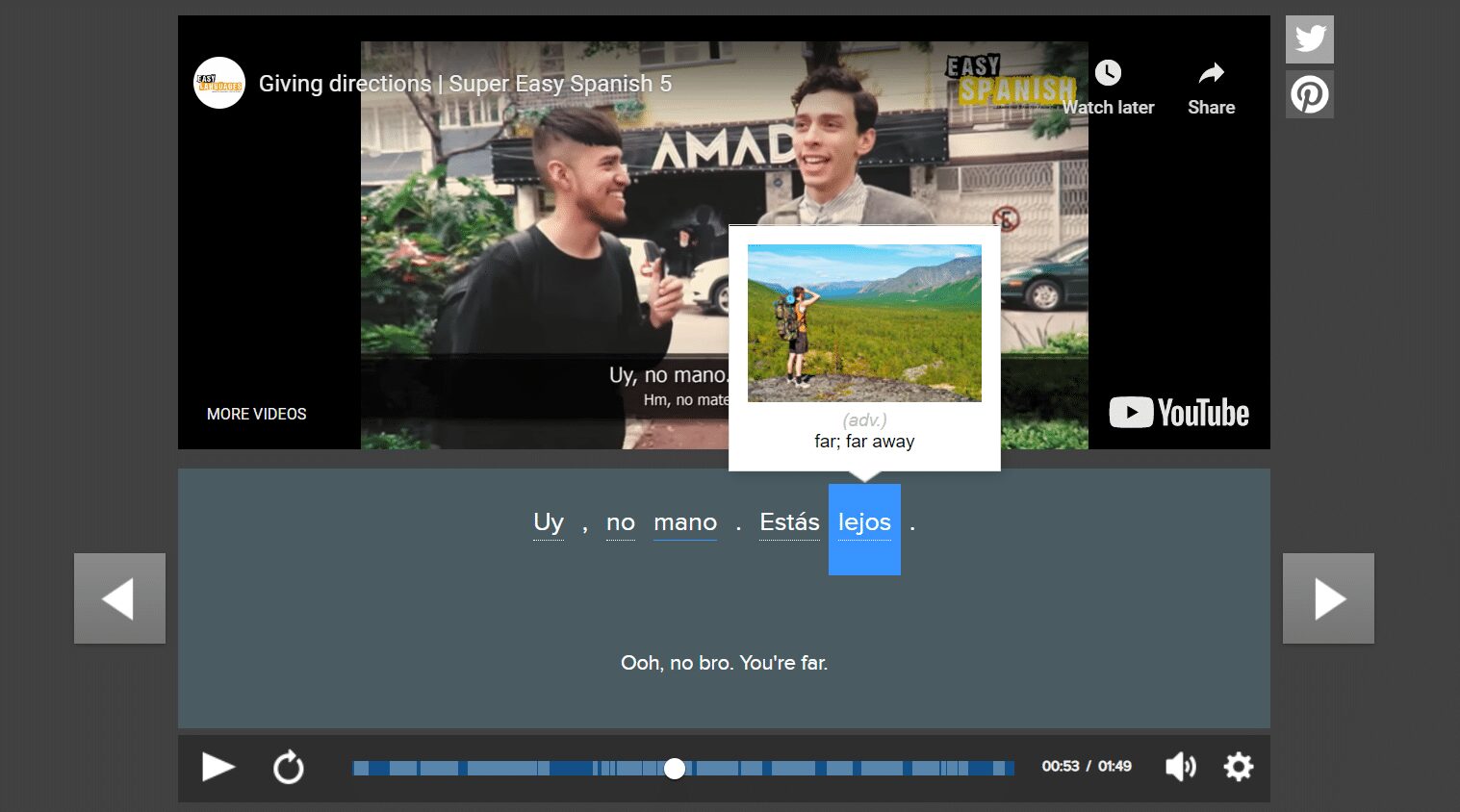This screenshot has height=812, width=1460.
Task: Pin this clip to Pinterest
Action: (x=1309, y=95)
